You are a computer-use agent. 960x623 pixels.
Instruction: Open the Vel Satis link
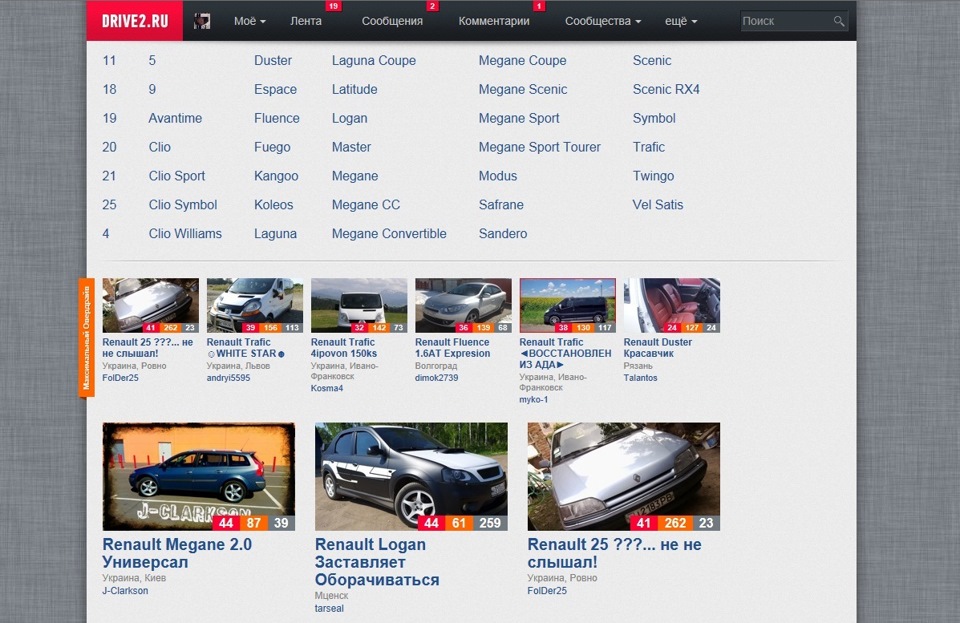[658, 205]
